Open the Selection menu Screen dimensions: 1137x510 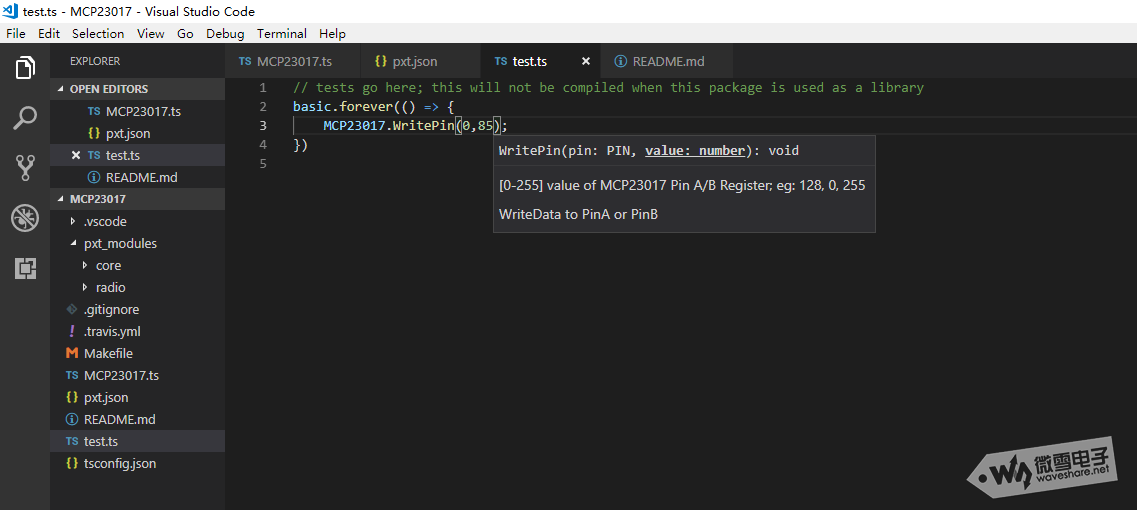98,33
